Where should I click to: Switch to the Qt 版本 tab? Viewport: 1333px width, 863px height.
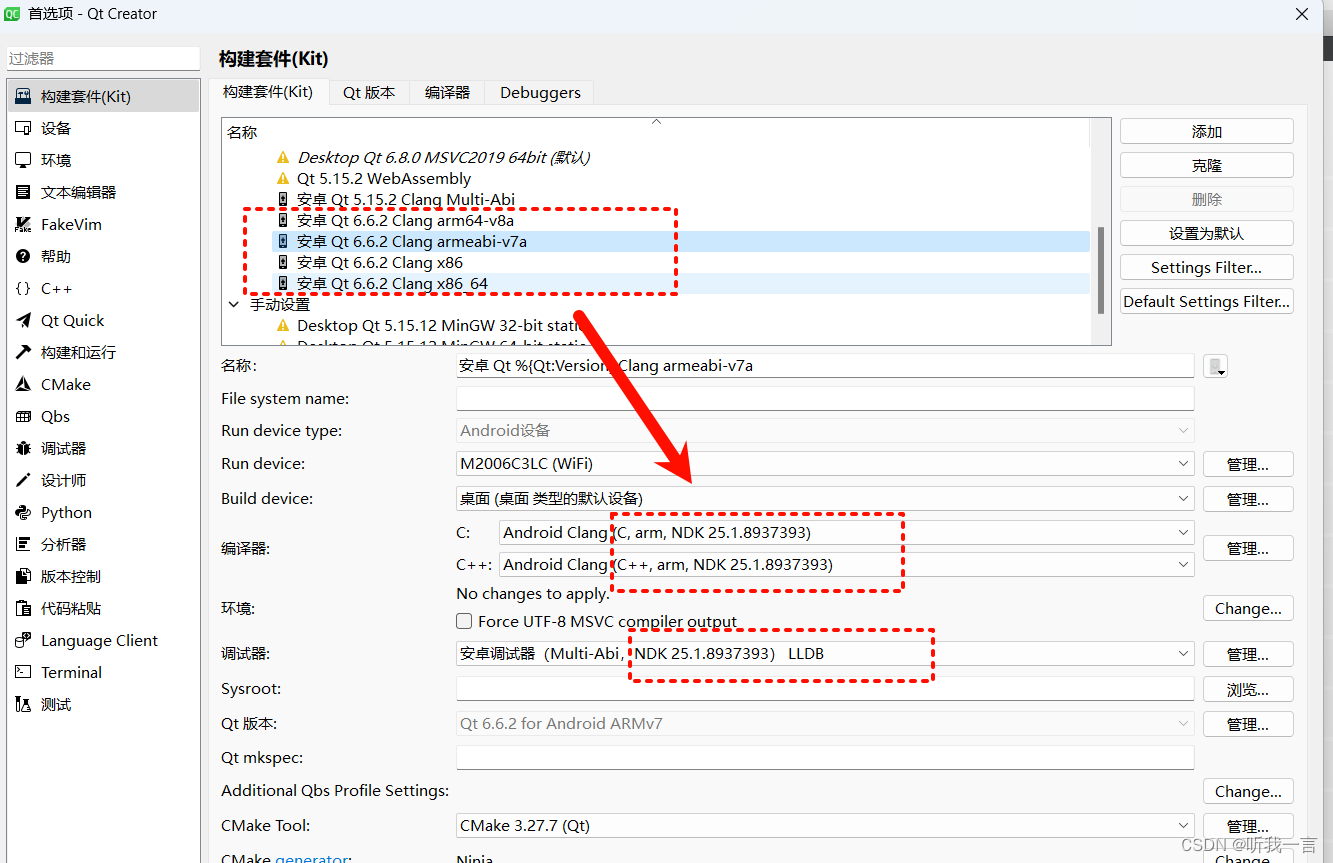369,92
